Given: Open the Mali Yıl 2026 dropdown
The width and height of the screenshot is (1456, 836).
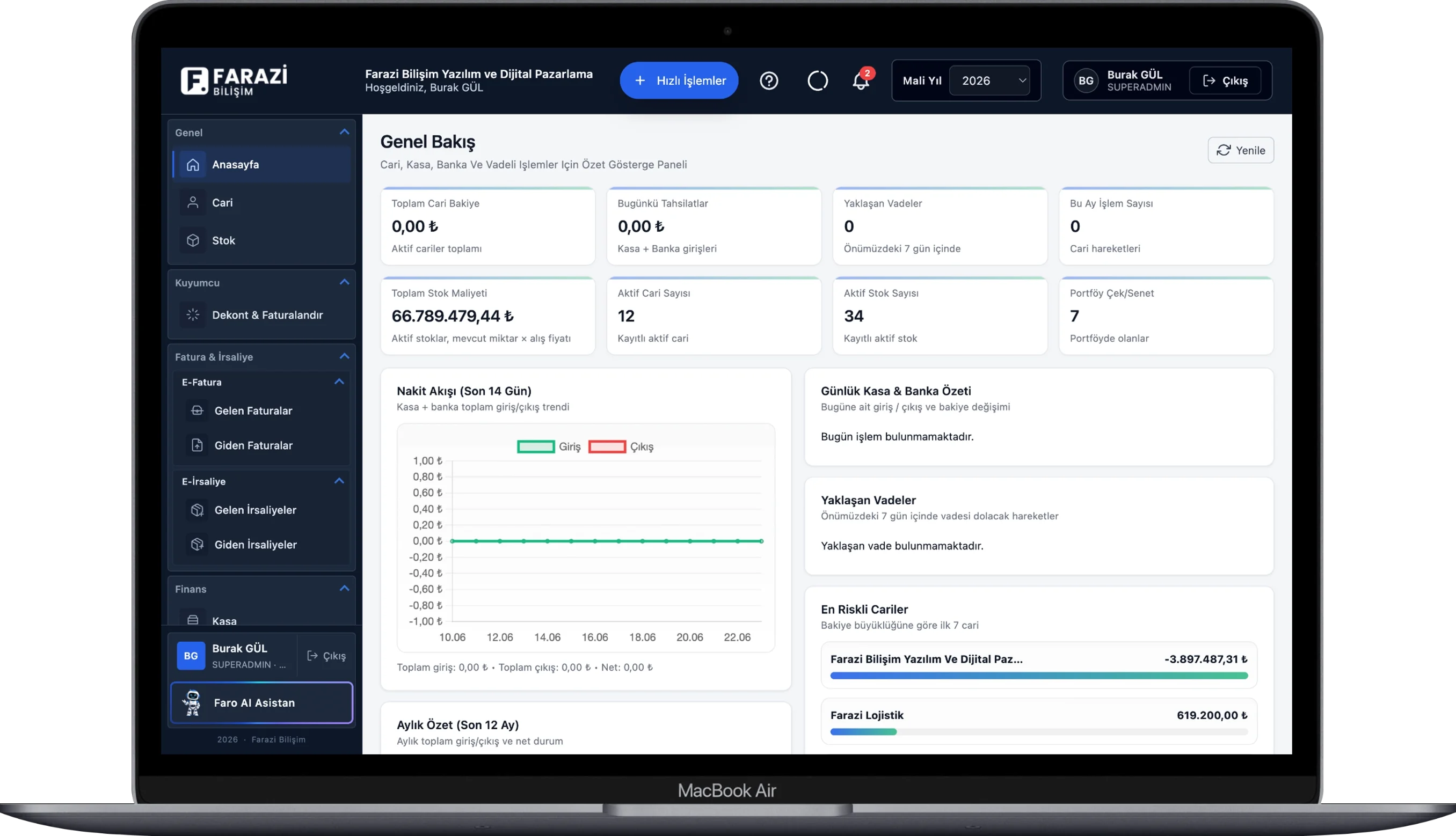Looking at the screenshot, I should tap(989, 81).
